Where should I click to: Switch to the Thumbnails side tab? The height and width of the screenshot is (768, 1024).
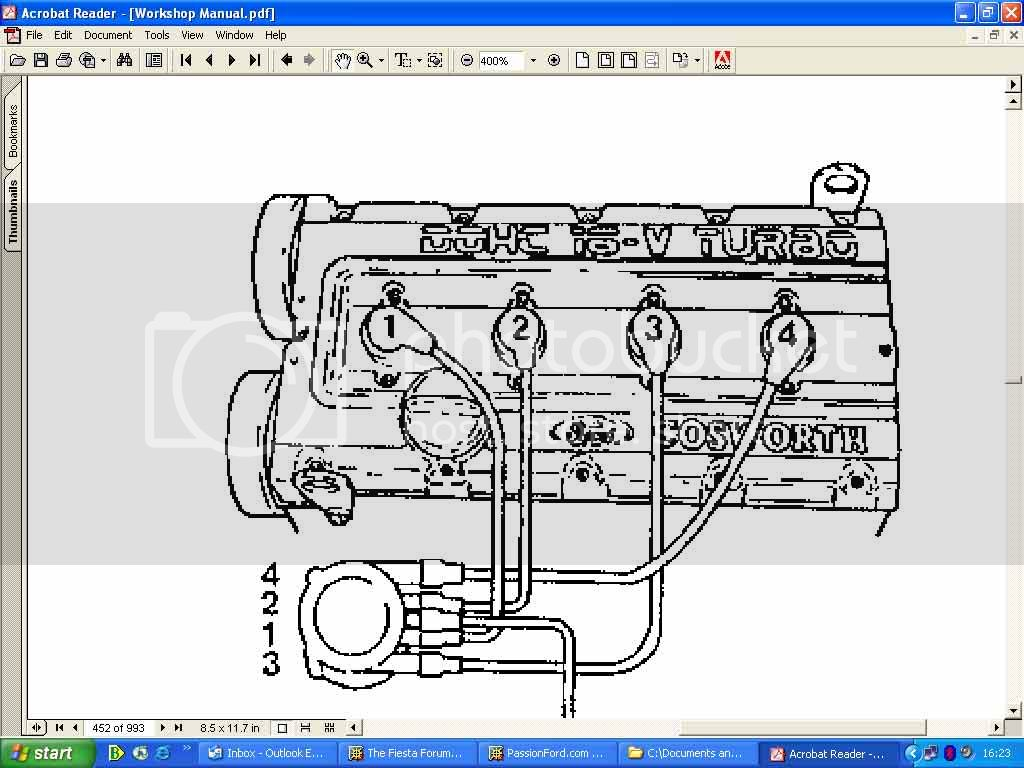coord(12,212)
